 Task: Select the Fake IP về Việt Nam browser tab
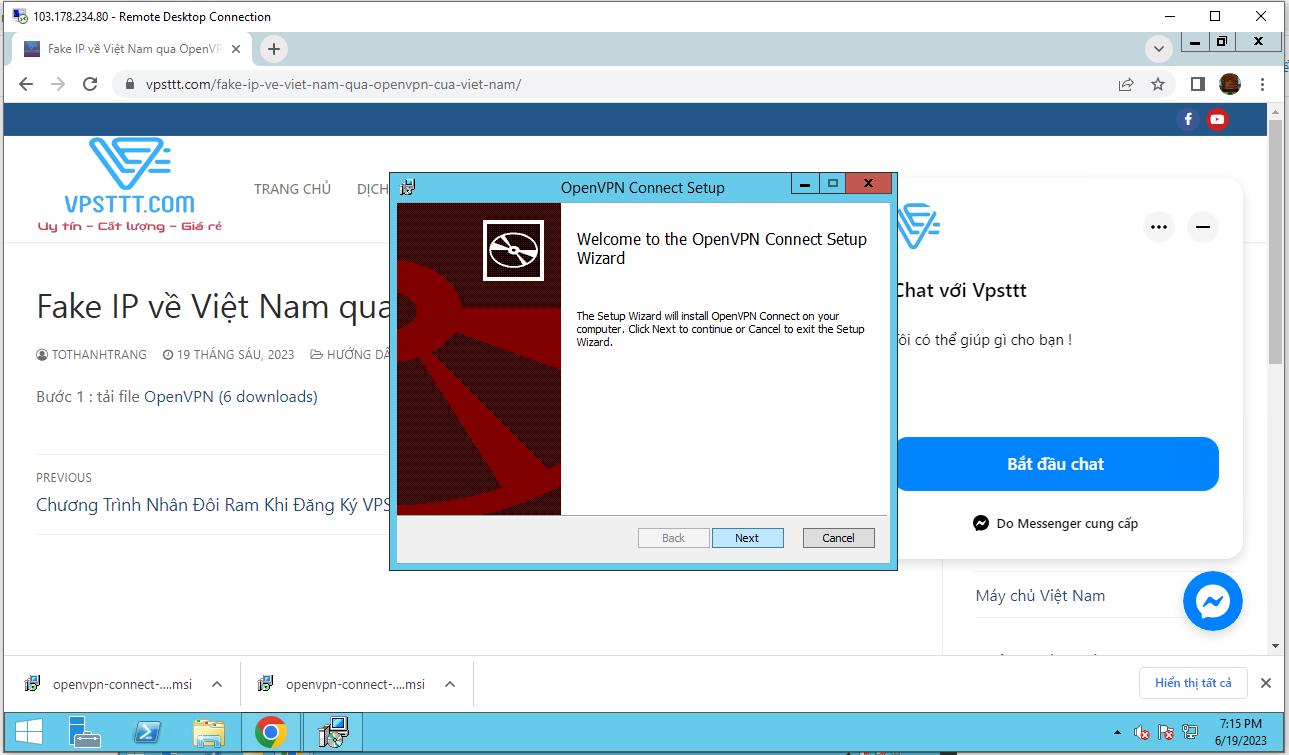pos(132,49)
